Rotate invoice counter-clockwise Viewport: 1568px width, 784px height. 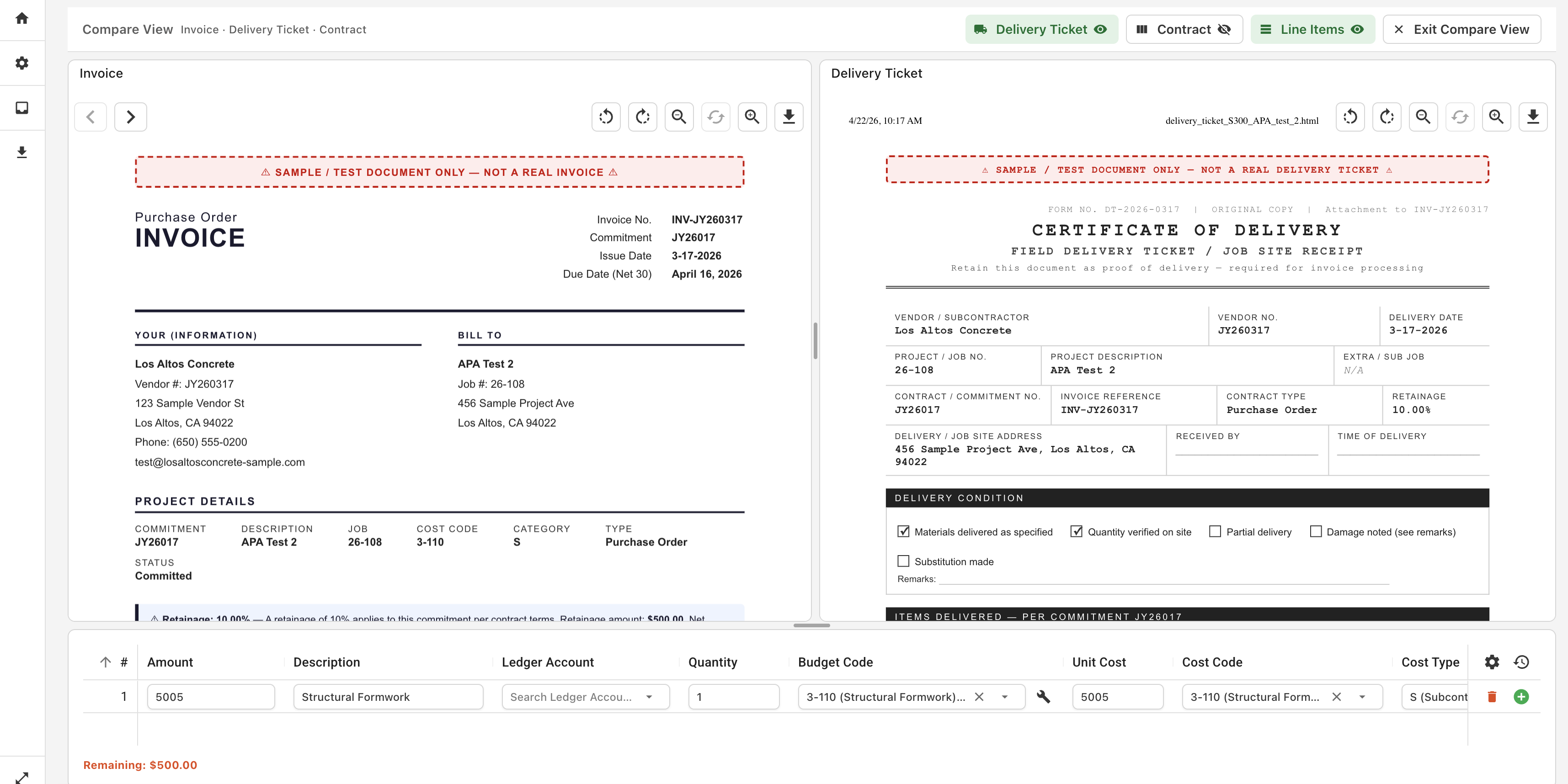[606, 117]
